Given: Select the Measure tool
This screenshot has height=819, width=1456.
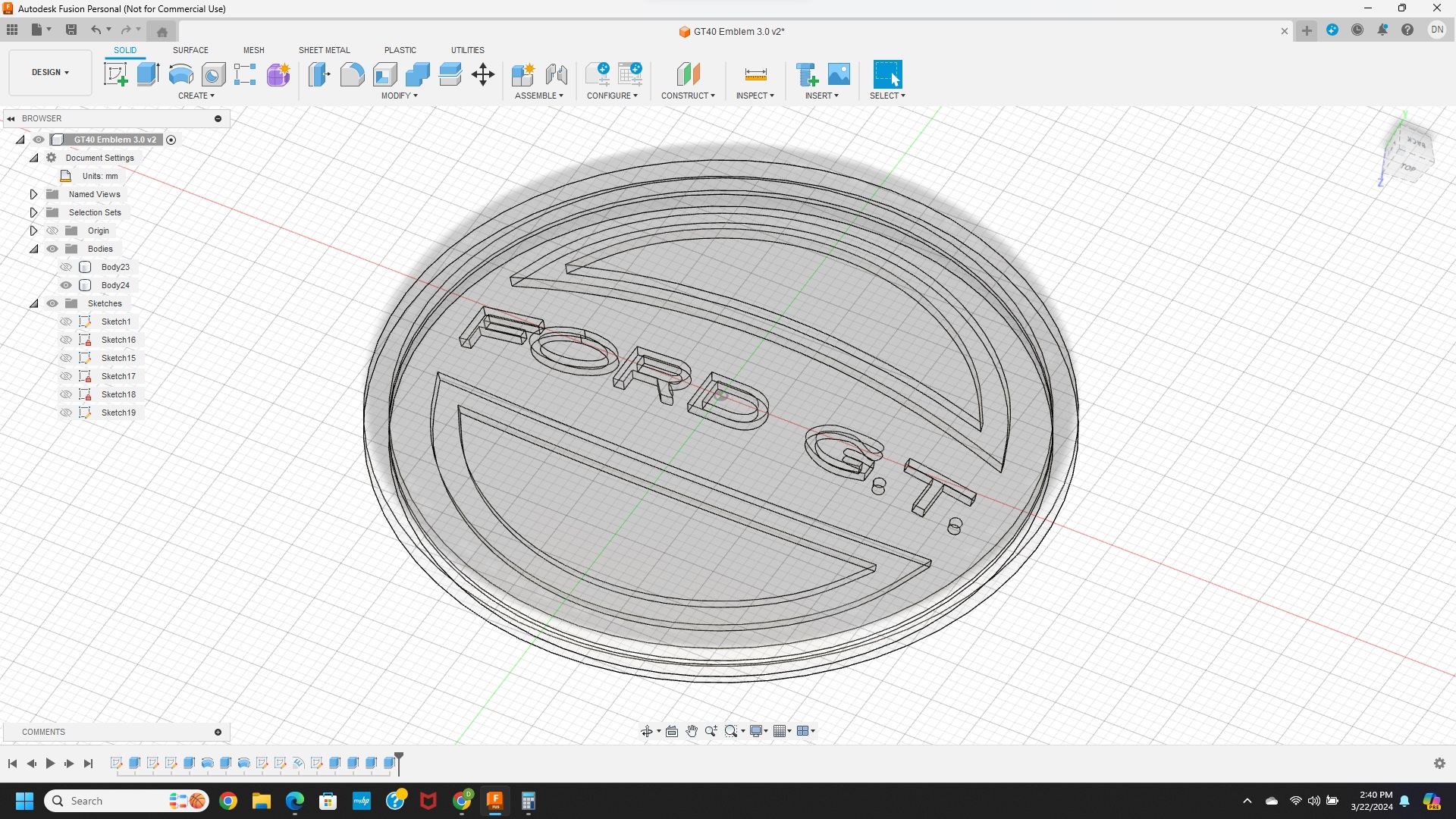Looking at the screenshot, I should coord(755,74).
